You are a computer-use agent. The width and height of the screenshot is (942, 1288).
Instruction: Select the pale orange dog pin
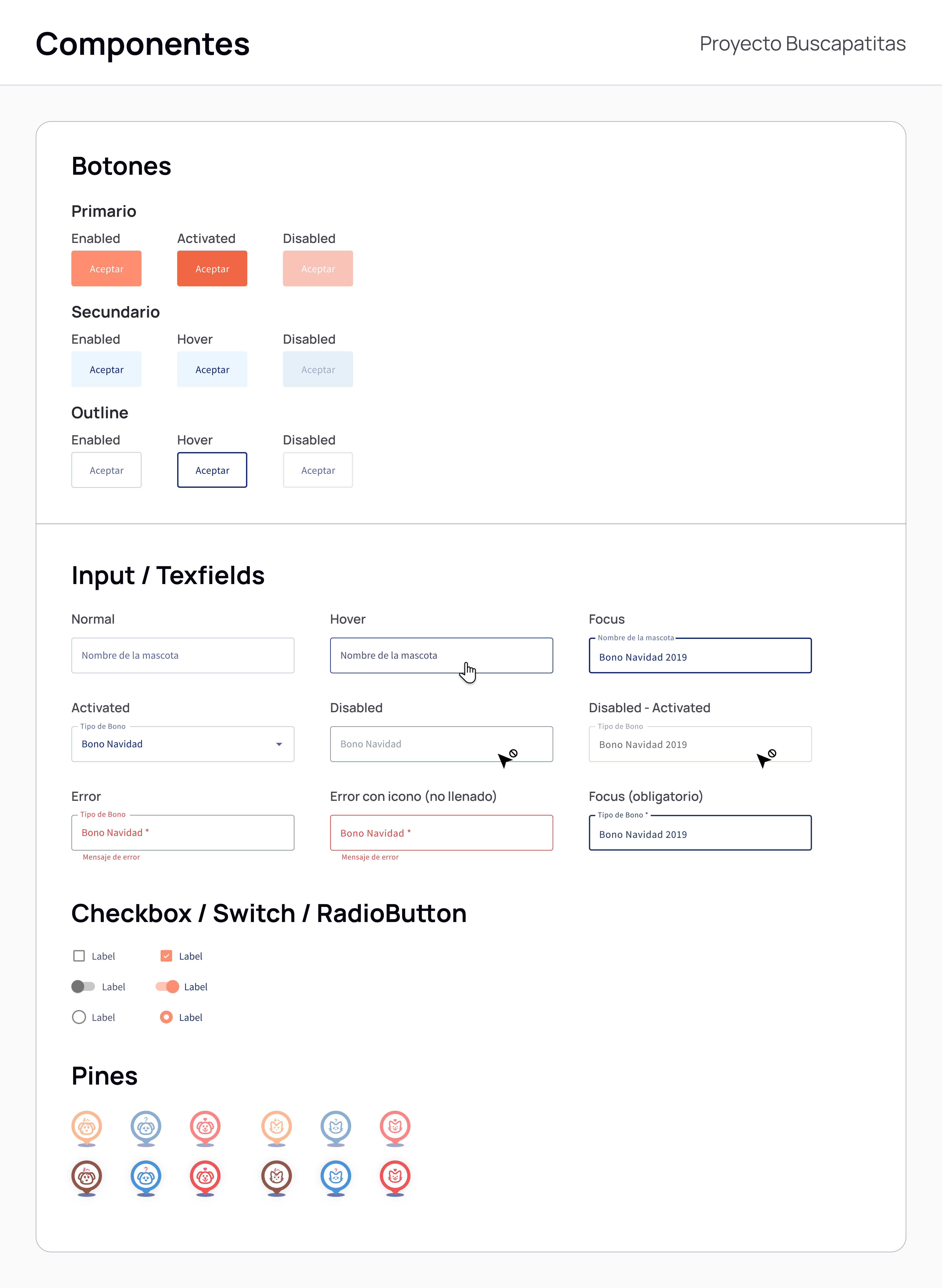tap(87, 1128)
